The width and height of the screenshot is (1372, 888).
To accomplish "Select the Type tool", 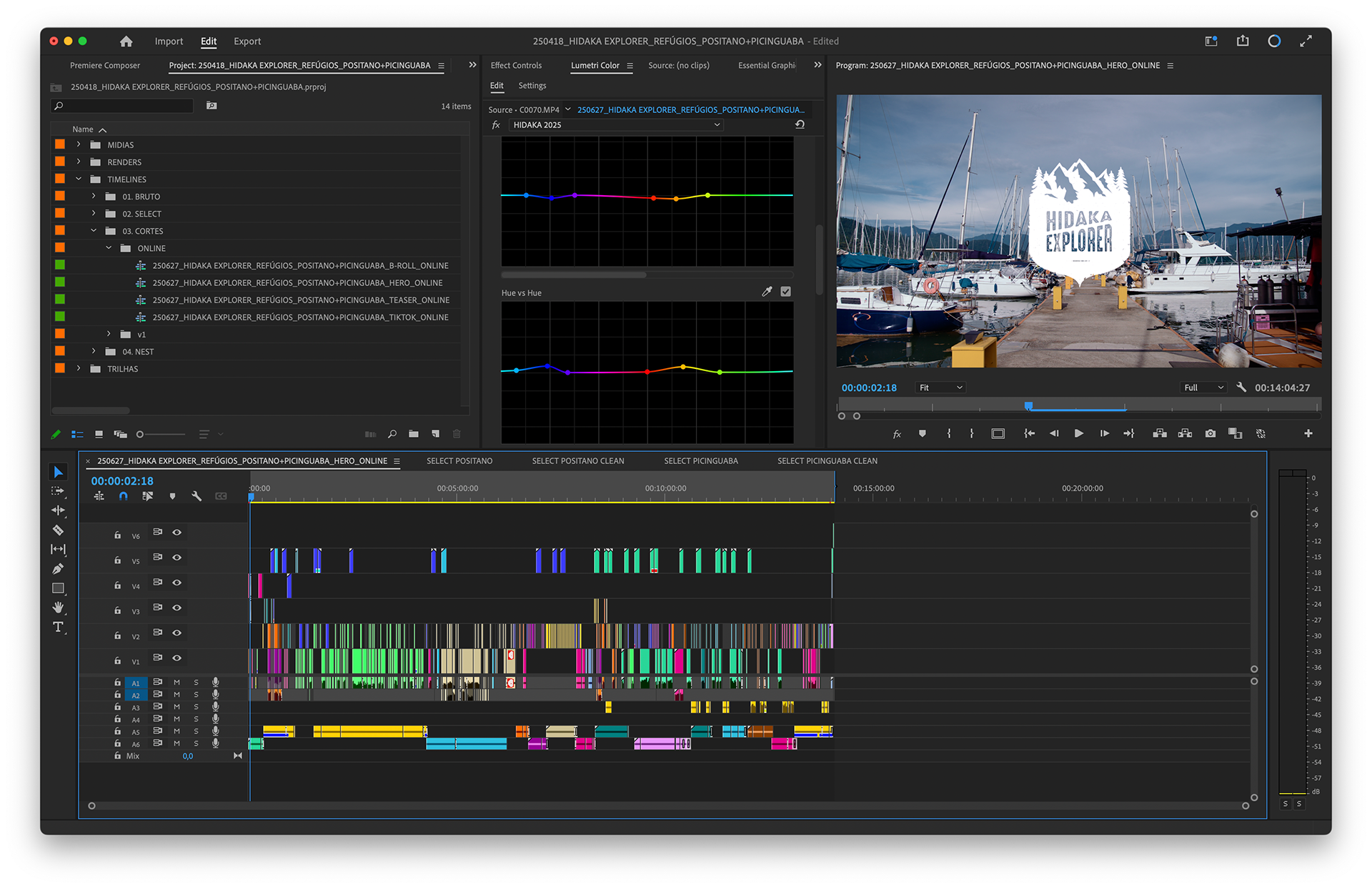I will (x=59, y=627).
